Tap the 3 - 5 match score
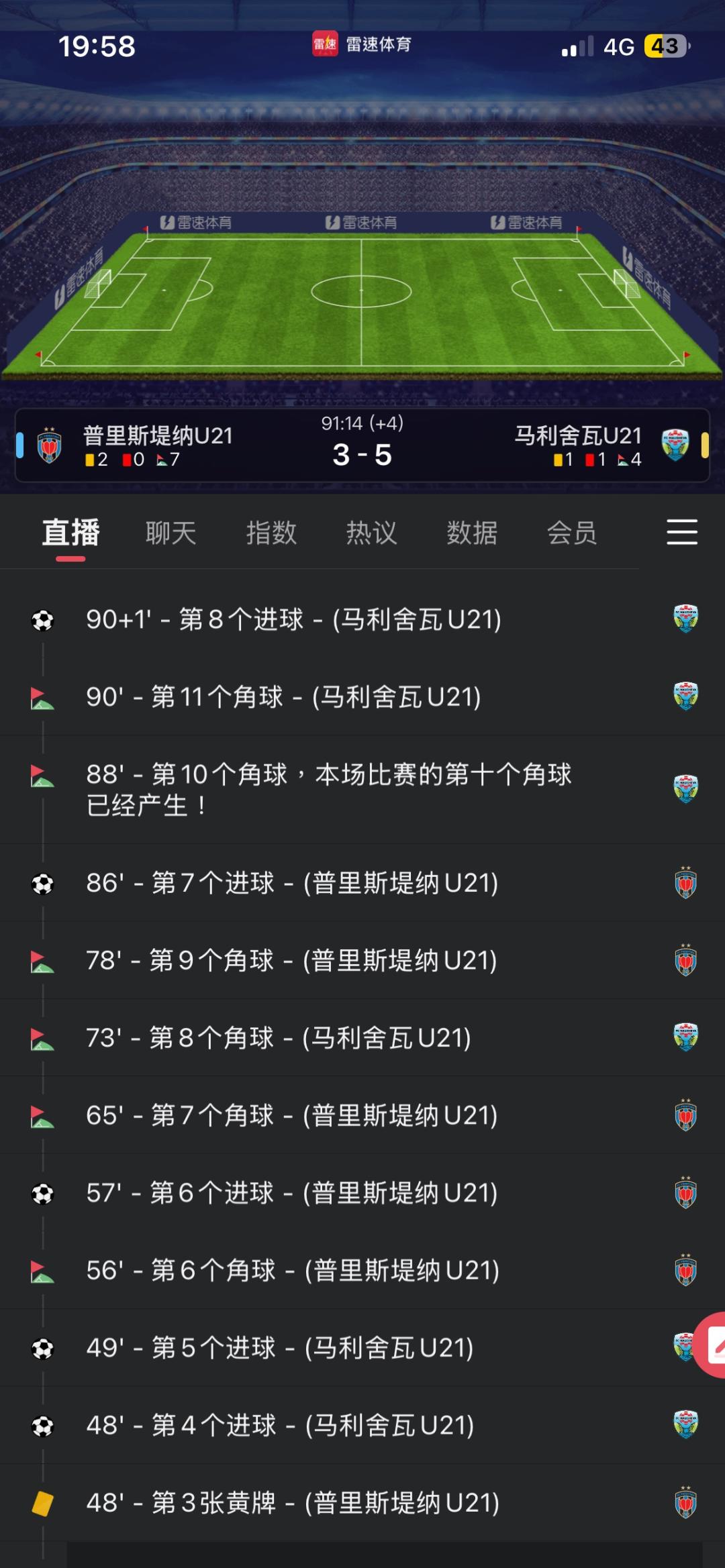The image size is (725, 1568). [362, 456]
